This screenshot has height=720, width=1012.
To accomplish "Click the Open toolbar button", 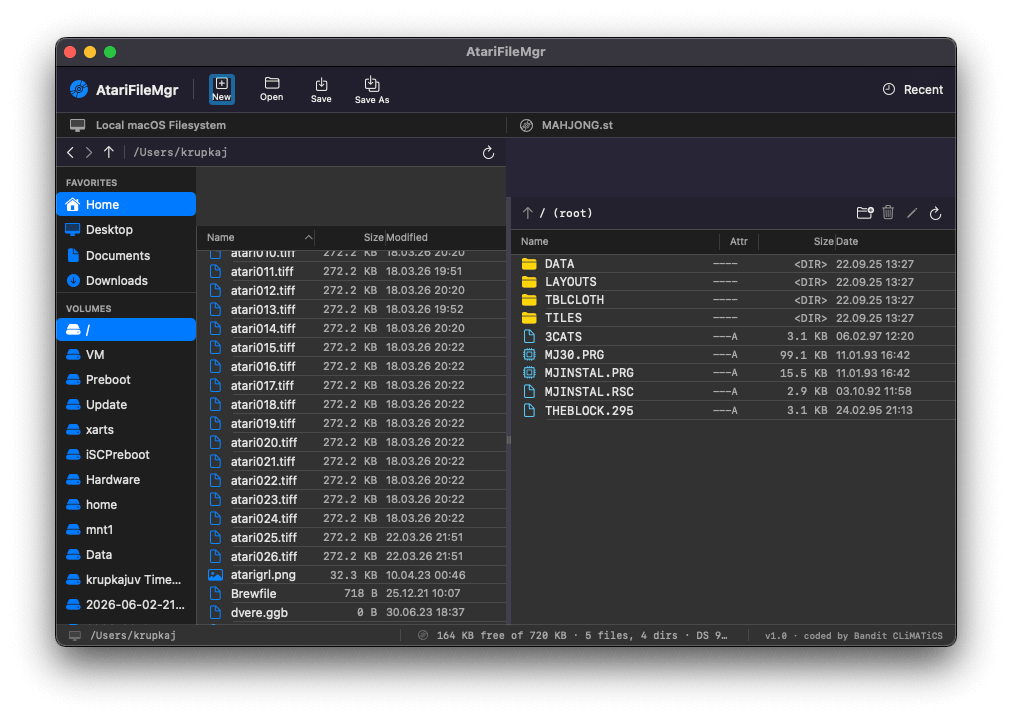I will 271,89.
